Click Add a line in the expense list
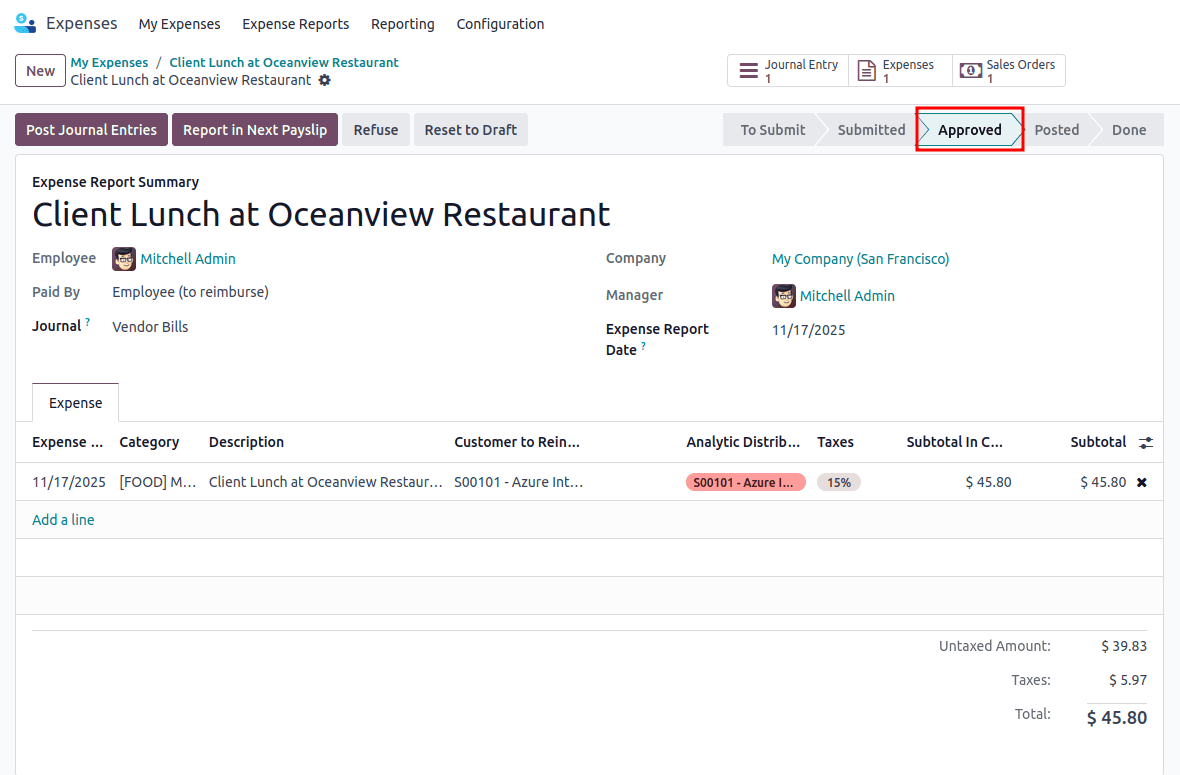 click(63, 519)
